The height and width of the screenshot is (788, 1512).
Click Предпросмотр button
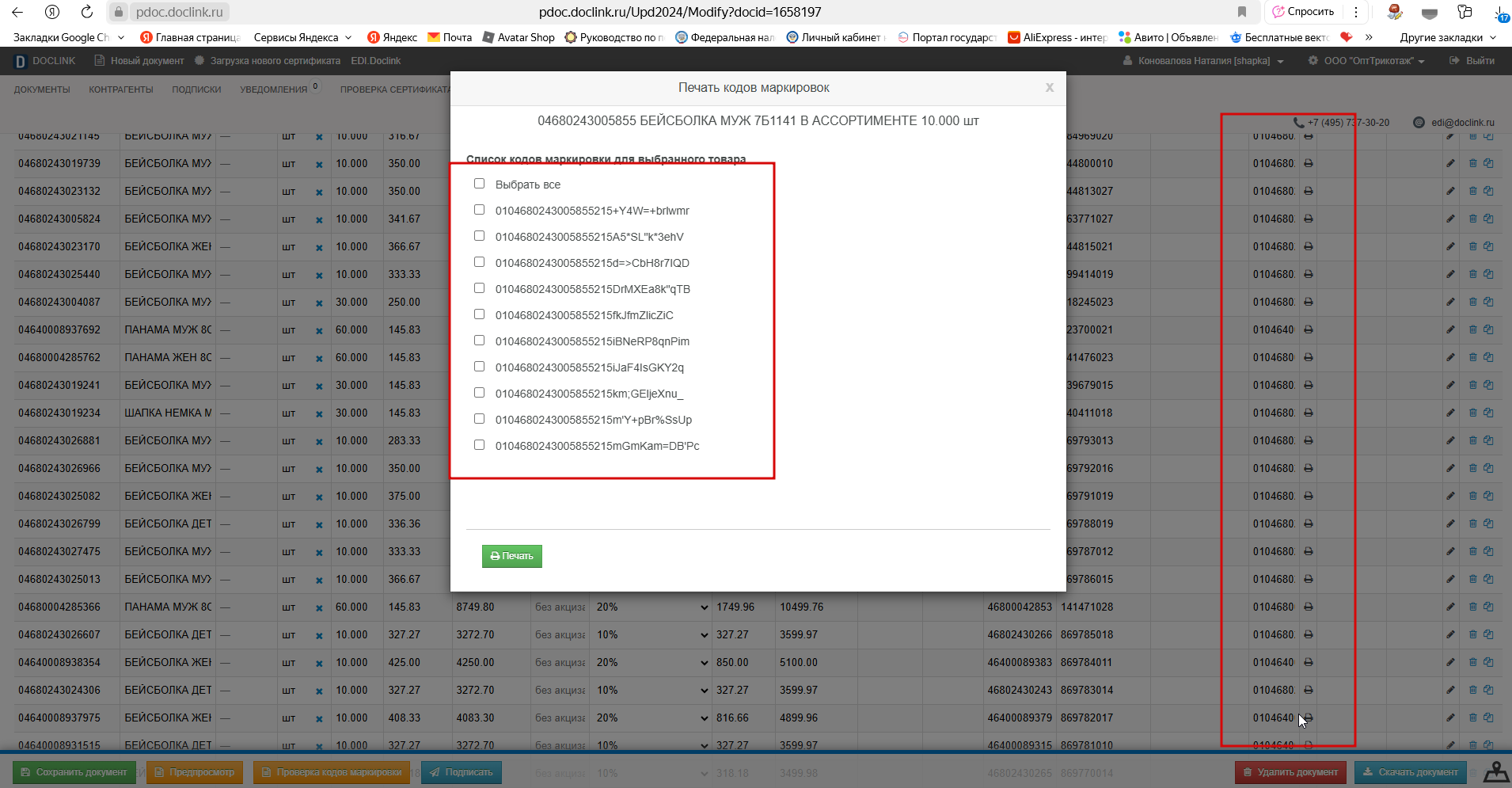[194, 772]
